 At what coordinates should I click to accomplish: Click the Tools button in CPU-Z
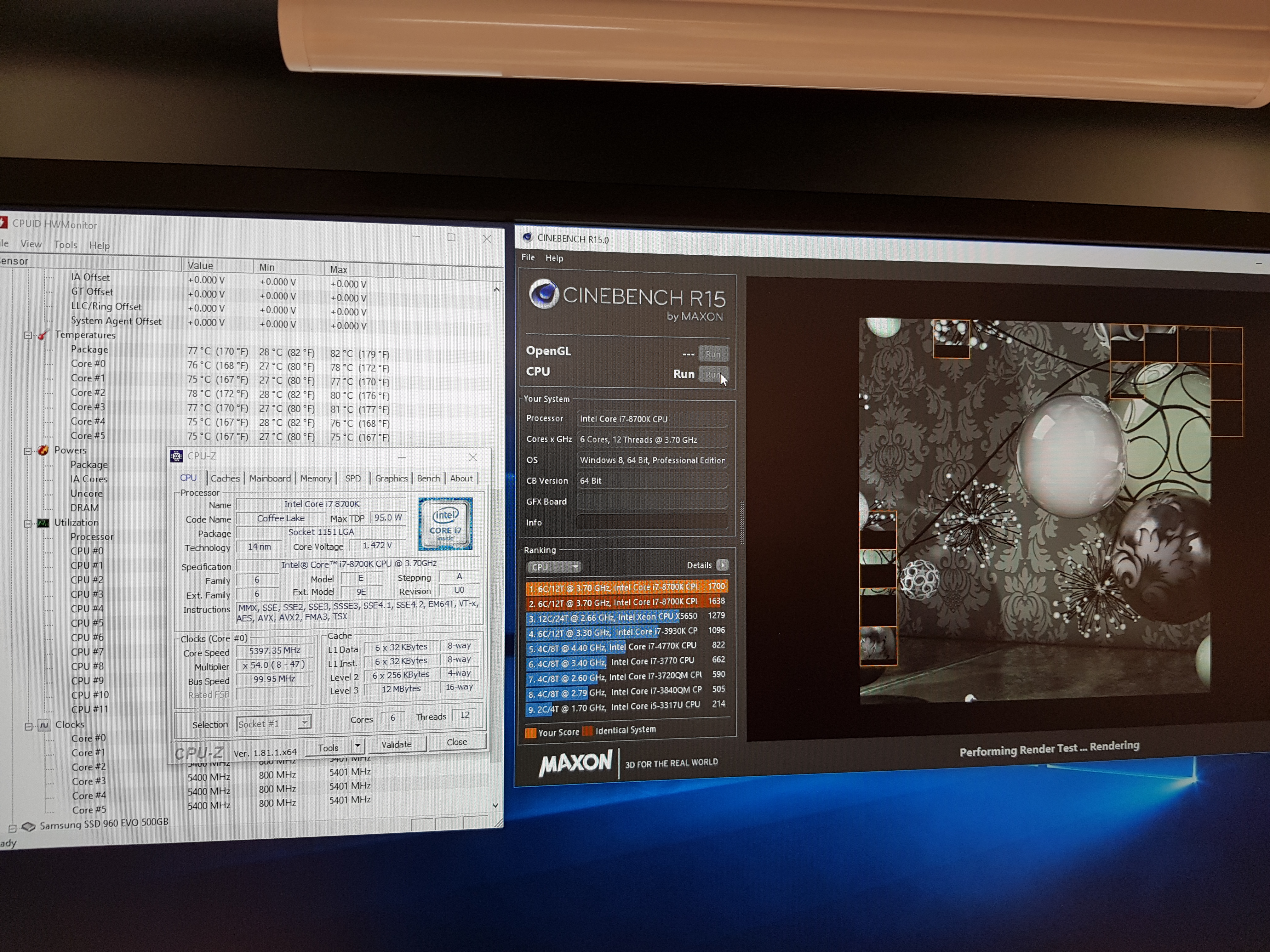tap(329, 747)
